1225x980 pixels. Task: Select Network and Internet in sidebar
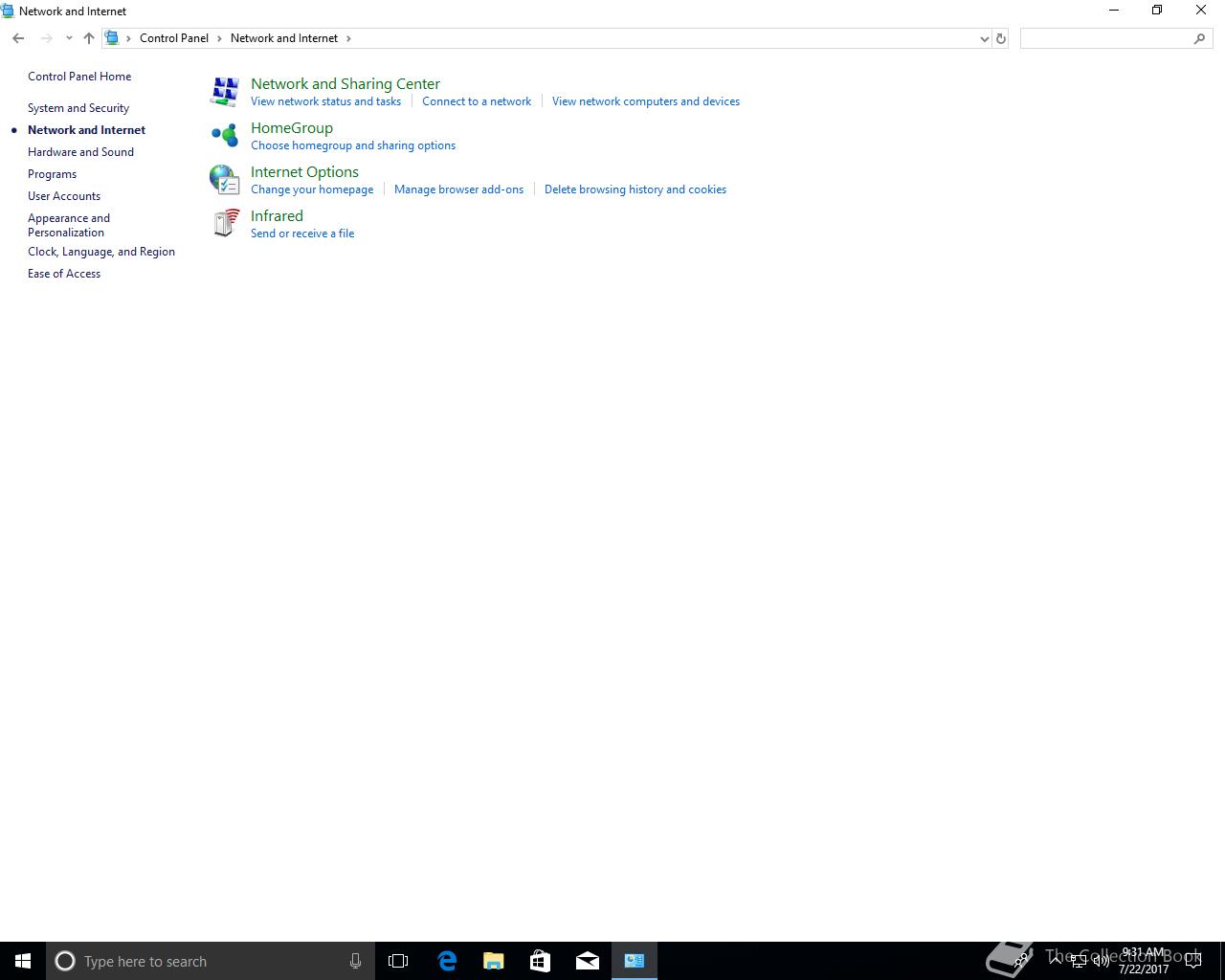pyautogui.click(x=86, y=130)
